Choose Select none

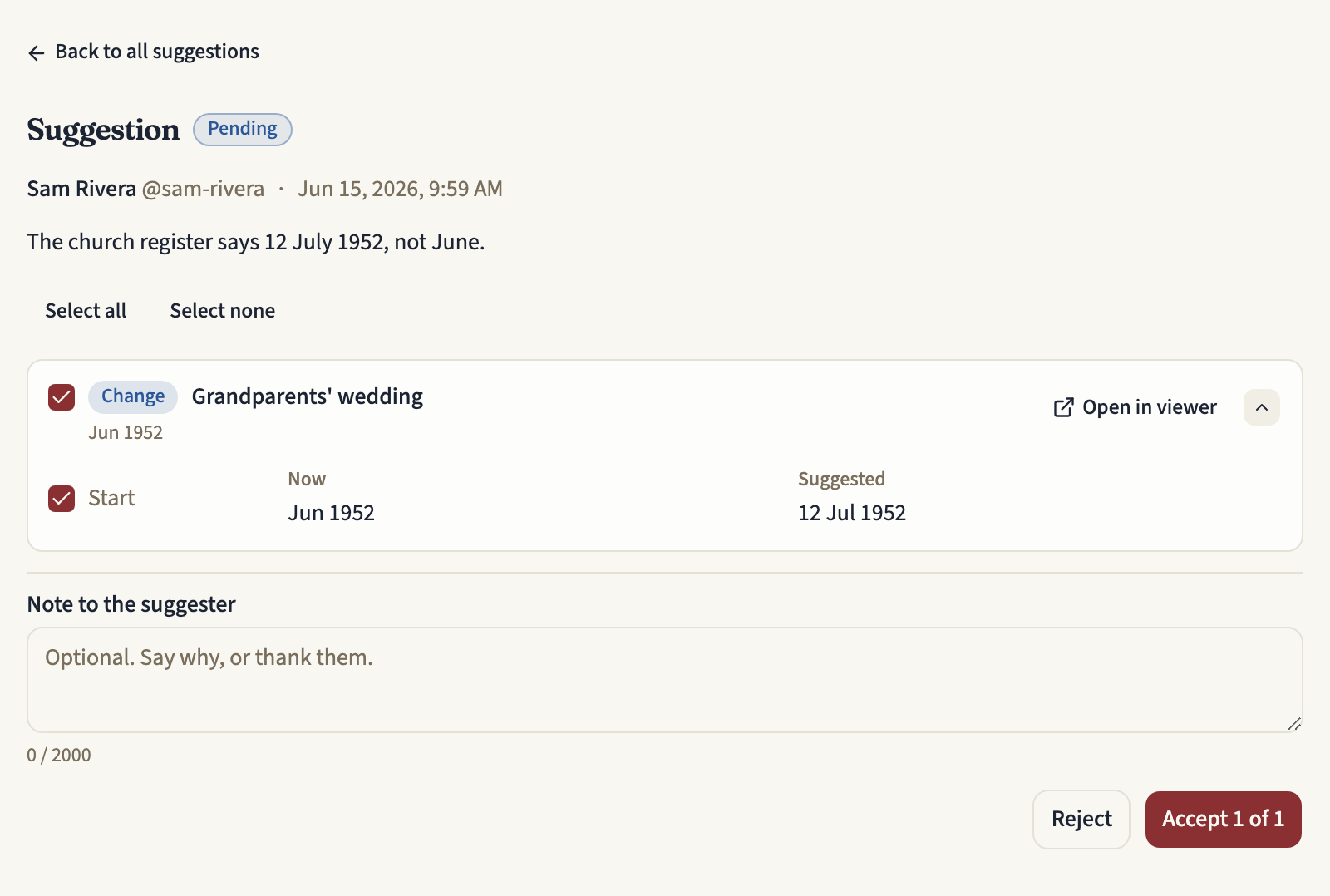(223, 311)
